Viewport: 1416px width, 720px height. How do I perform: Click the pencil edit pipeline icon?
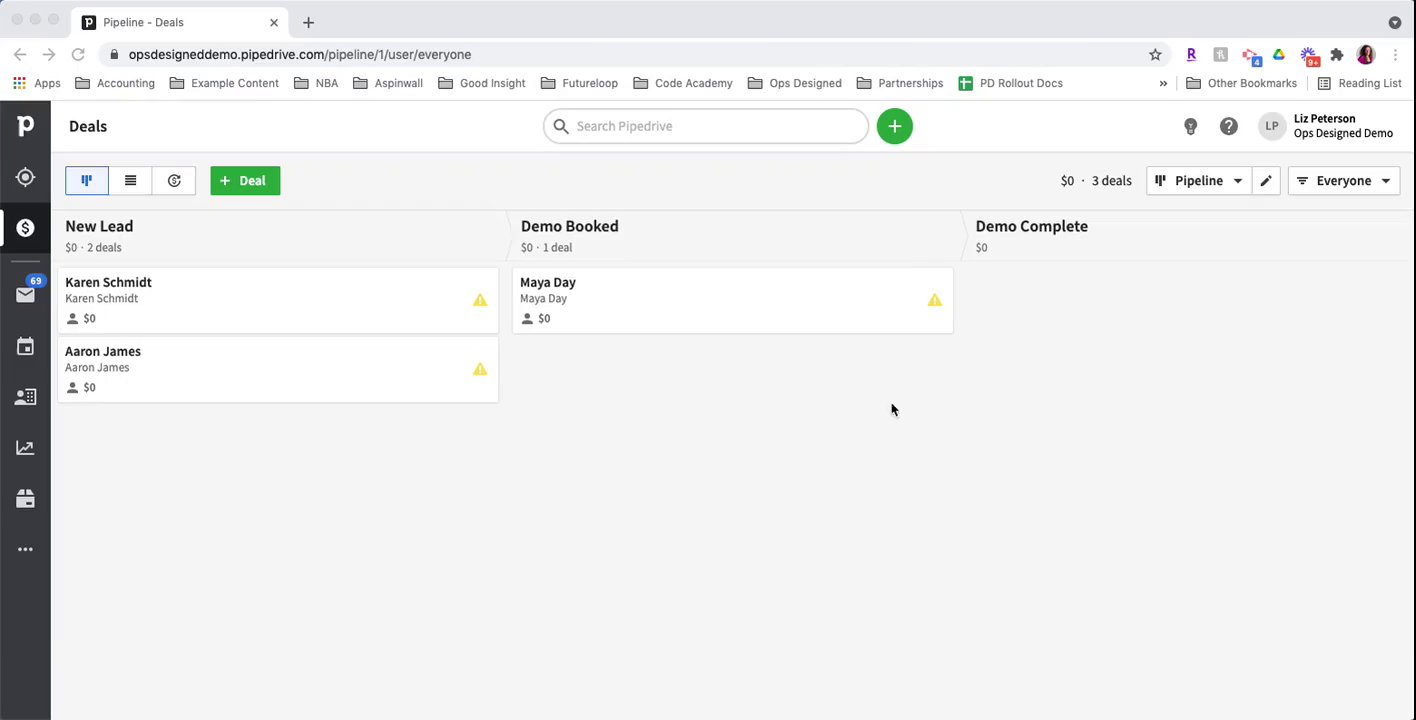[x=1266, y=181]
